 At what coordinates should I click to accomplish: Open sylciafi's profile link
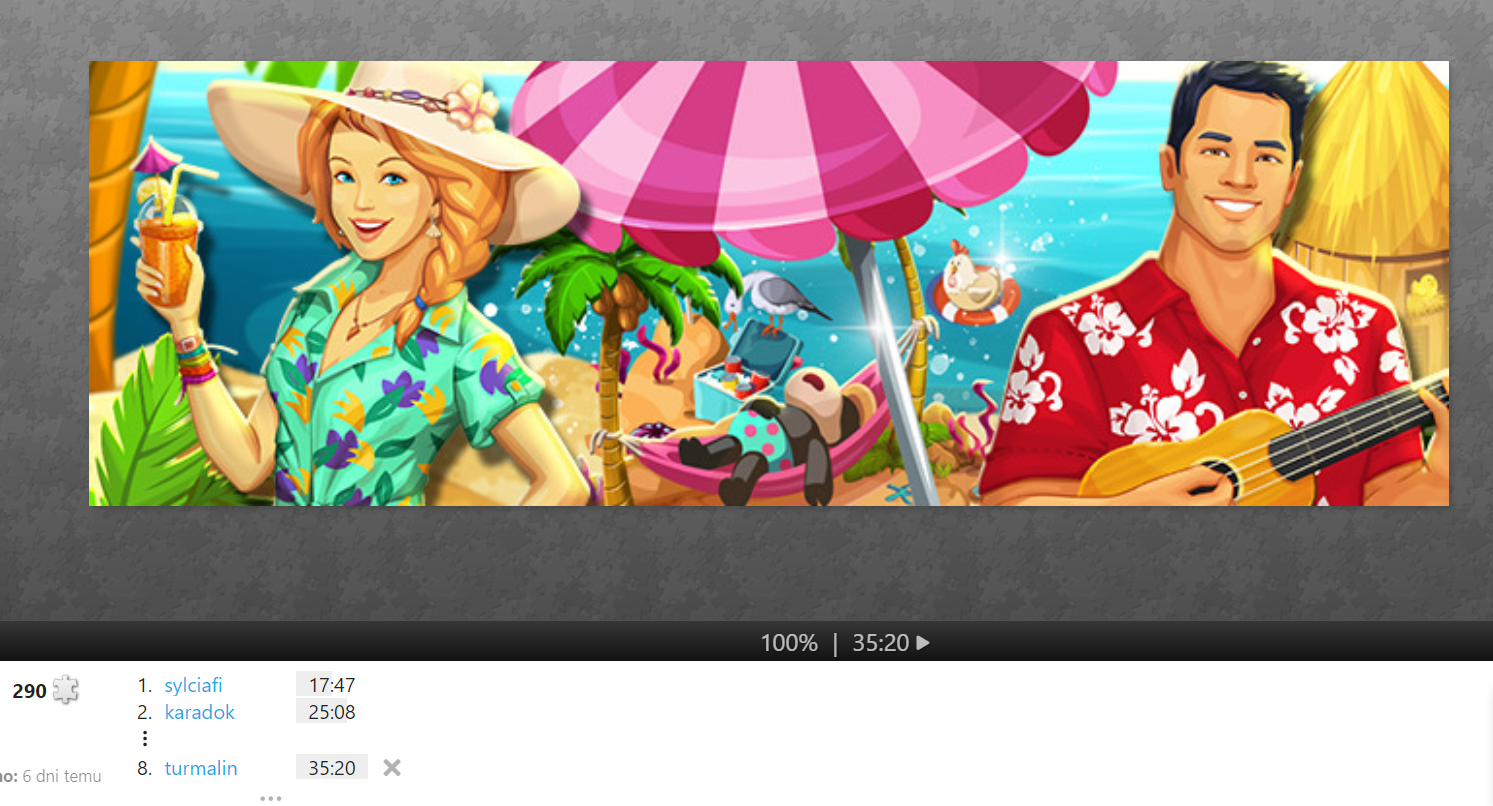[x=193, y=685]
